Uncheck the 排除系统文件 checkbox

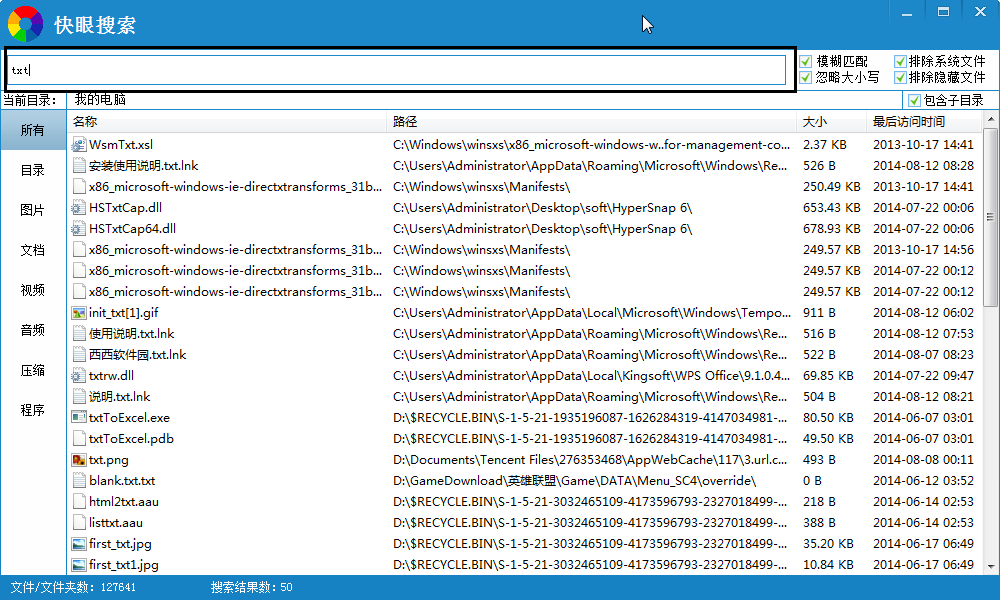(900, 62)
